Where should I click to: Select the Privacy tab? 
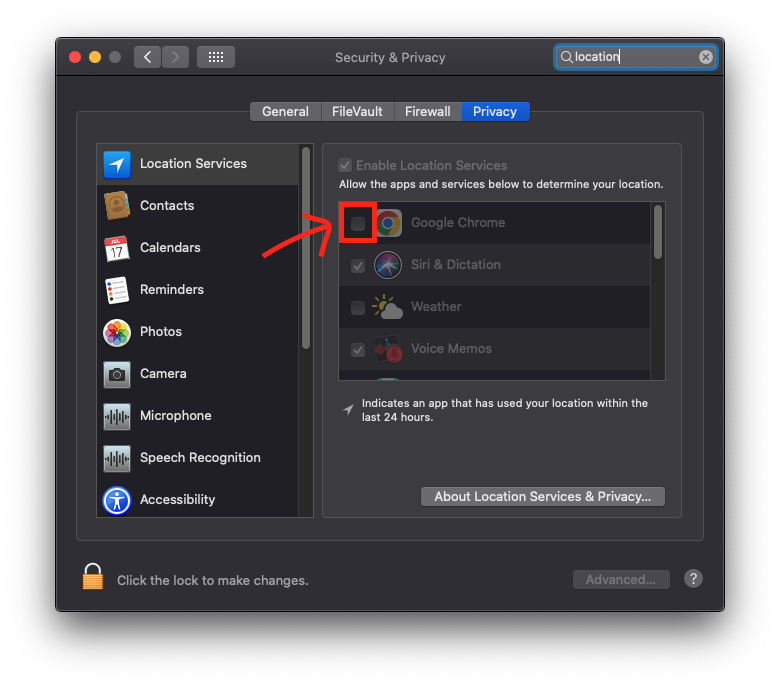495,111
